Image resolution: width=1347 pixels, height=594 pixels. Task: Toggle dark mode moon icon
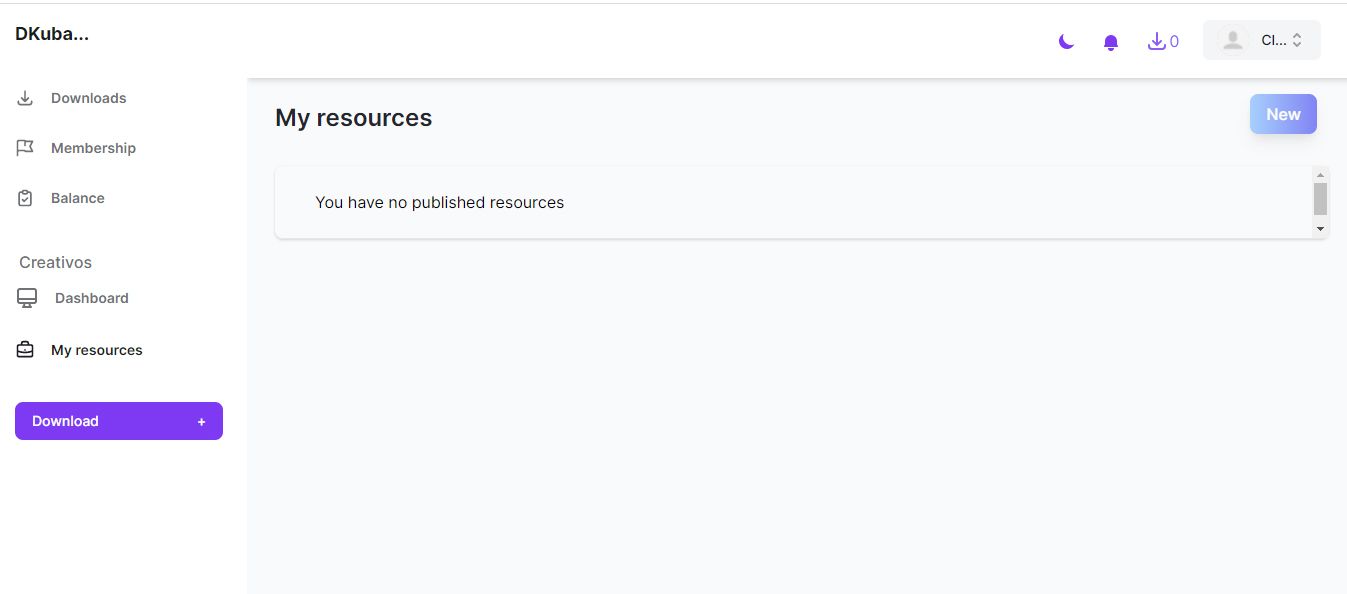click(1066, 42)
